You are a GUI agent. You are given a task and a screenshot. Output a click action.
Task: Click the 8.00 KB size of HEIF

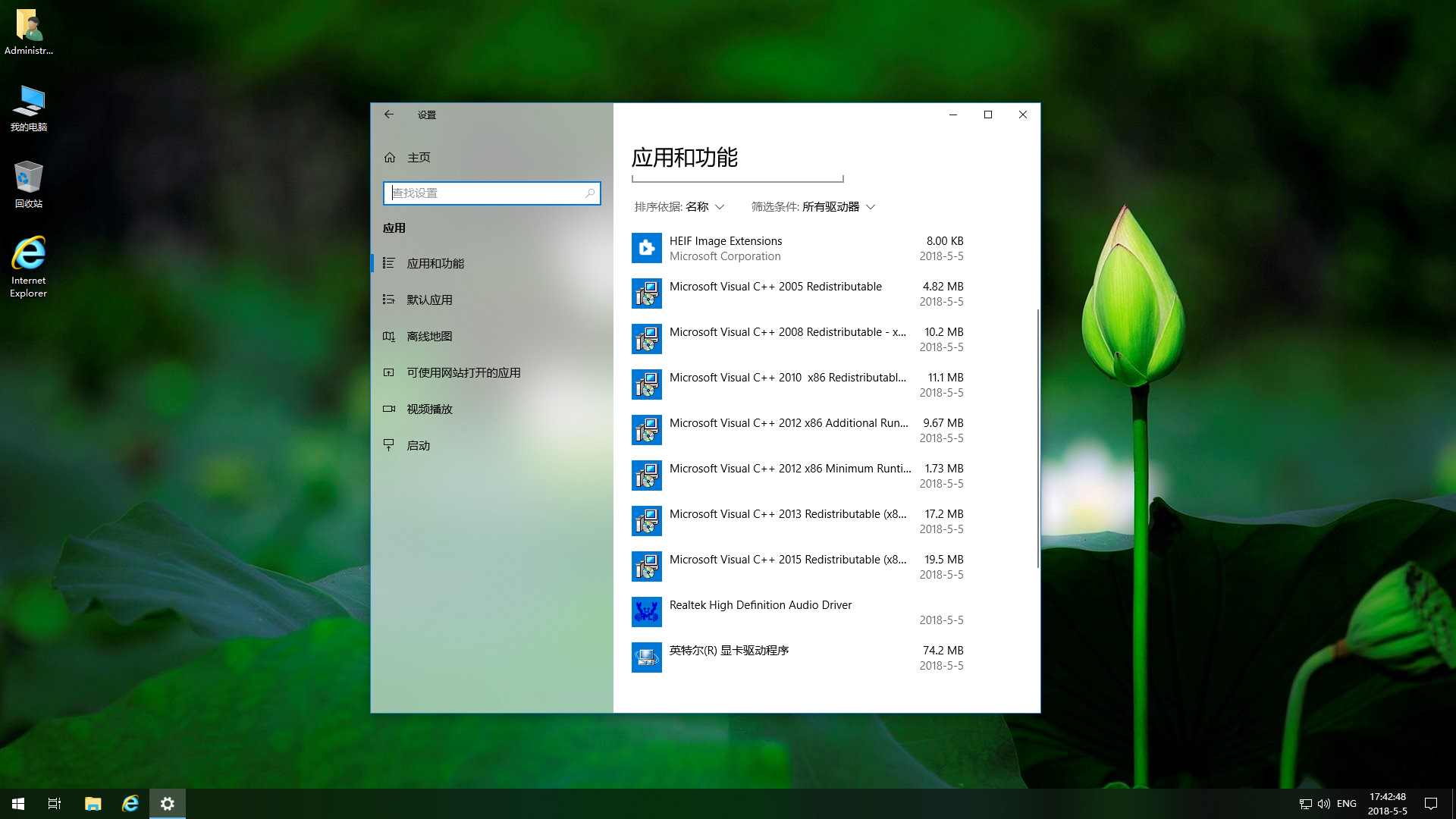[x=945, y=241]
